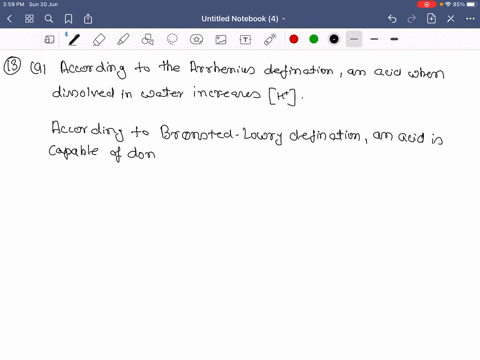480x360 pixels.
Task: Tap the handwritten word 'Arrhenius'
Action: (x=222, y=68)
